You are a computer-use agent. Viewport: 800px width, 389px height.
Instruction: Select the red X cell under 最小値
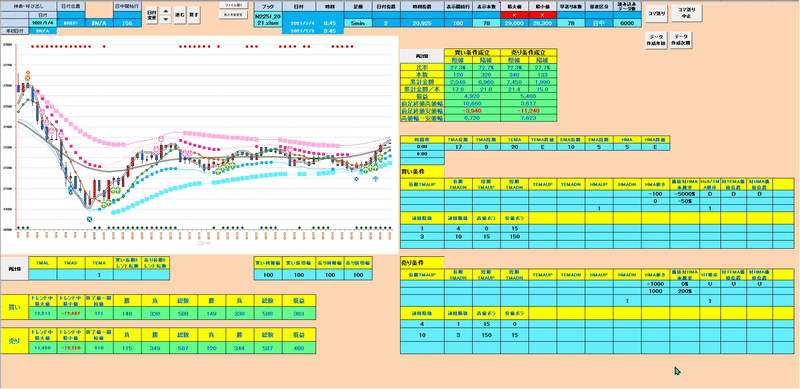tap(542, 15)
